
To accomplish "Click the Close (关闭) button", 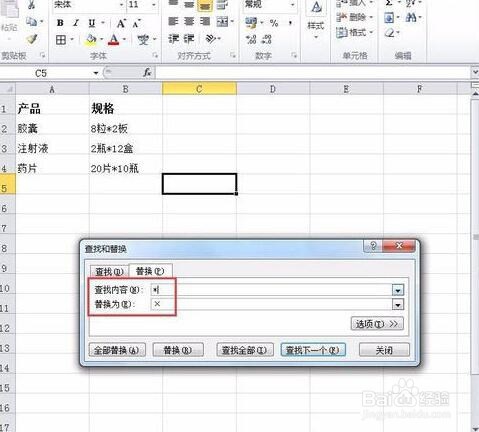I will click(x=384, y=350).
